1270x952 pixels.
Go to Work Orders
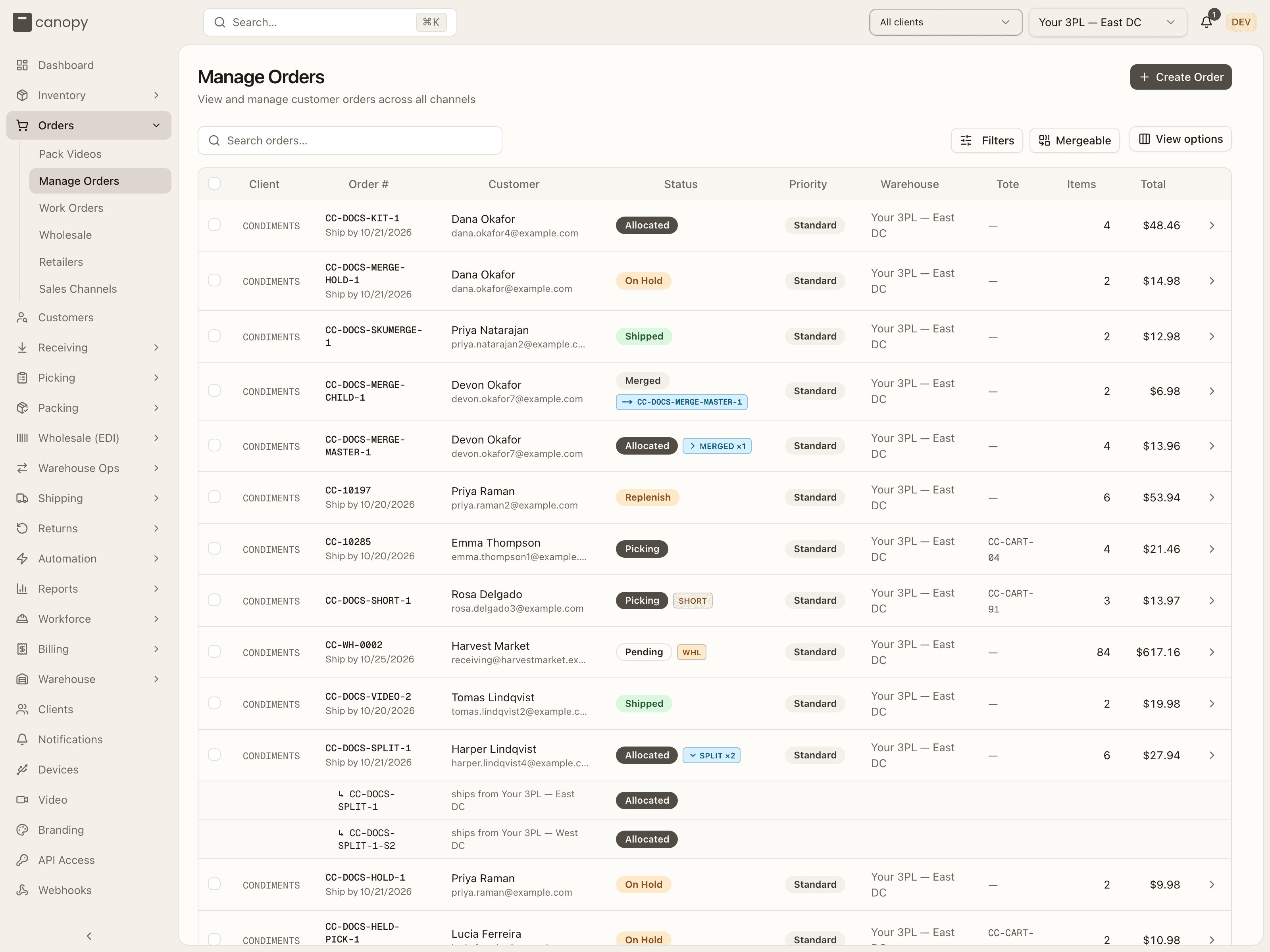(x=71, y=208)
